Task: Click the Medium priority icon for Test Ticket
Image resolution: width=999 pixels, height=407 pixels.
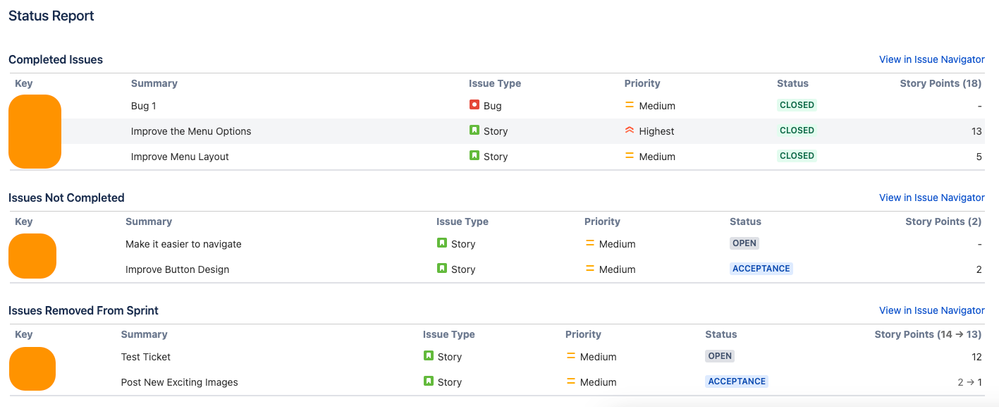Action: (x=572, y=356)
